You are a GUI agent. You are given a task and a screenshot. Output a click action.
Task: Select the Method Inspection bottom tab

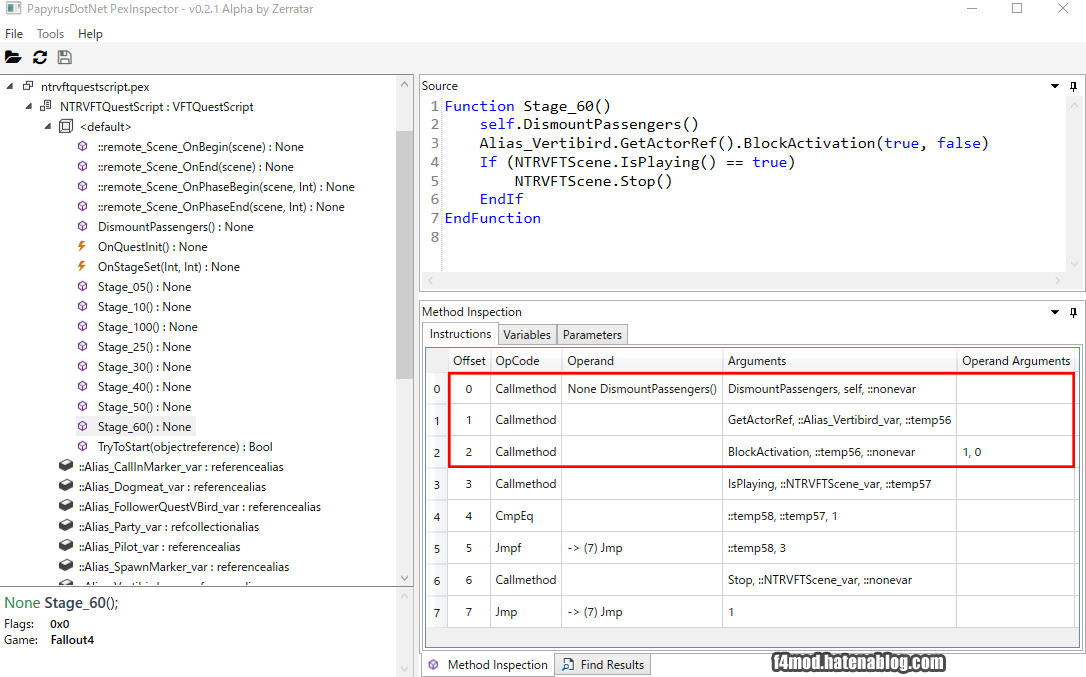(x=488, y=665)
